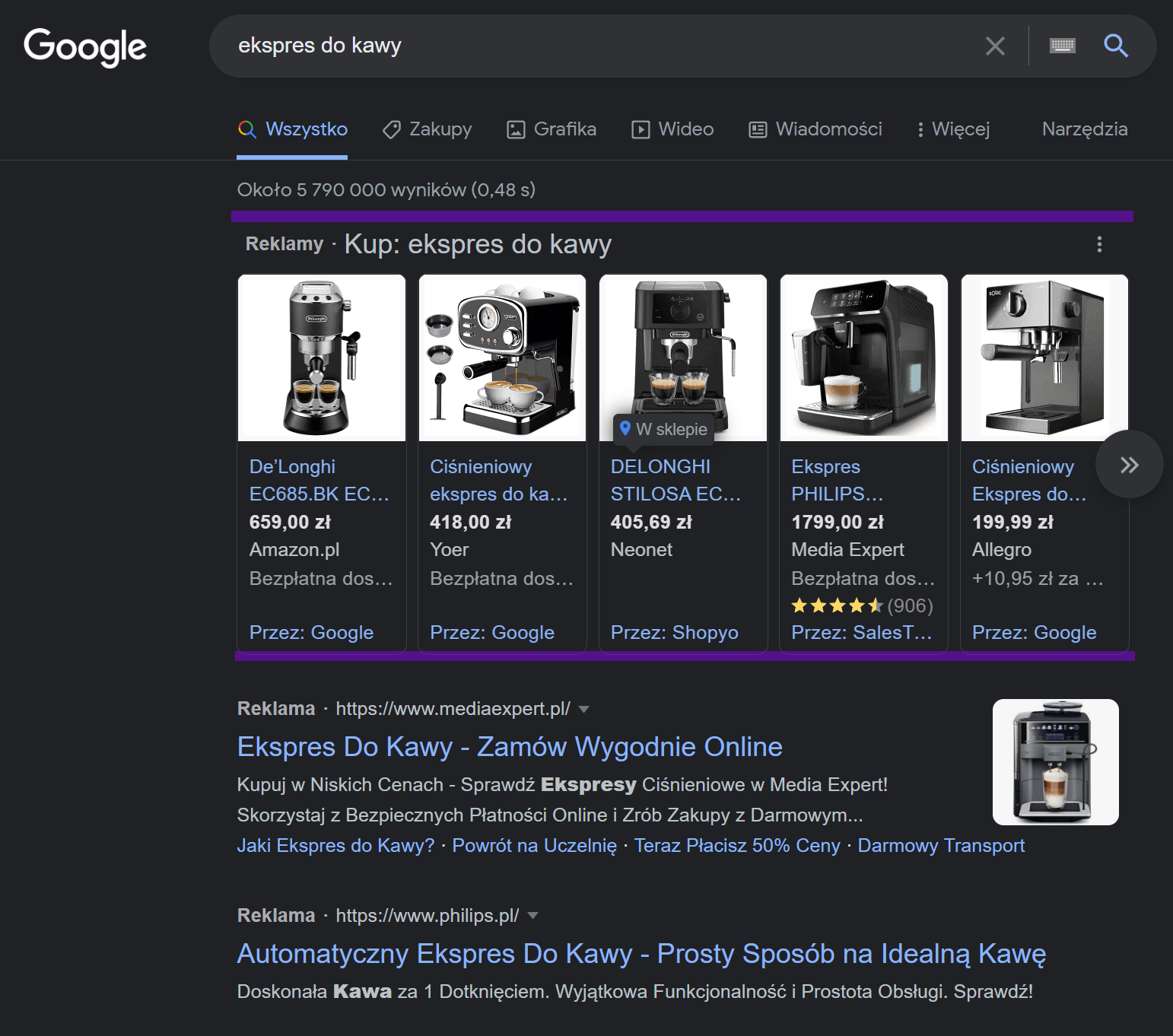Click the https://www.philips.pl/ ad URL
This screenshot has width=1173, height=1036.
[428, 916]
